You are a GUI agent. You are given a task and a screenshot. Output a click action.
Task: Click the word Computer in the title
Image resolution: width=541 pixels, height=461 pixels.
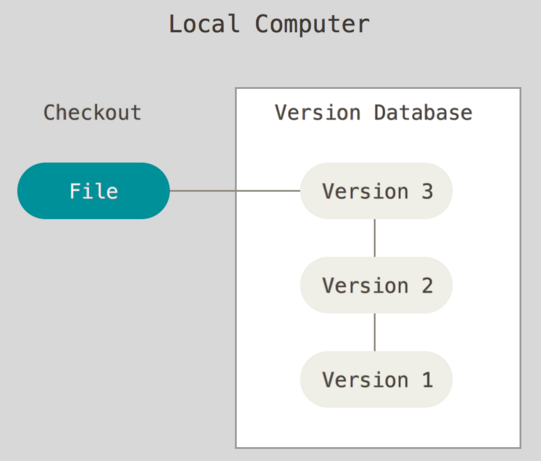312,24
